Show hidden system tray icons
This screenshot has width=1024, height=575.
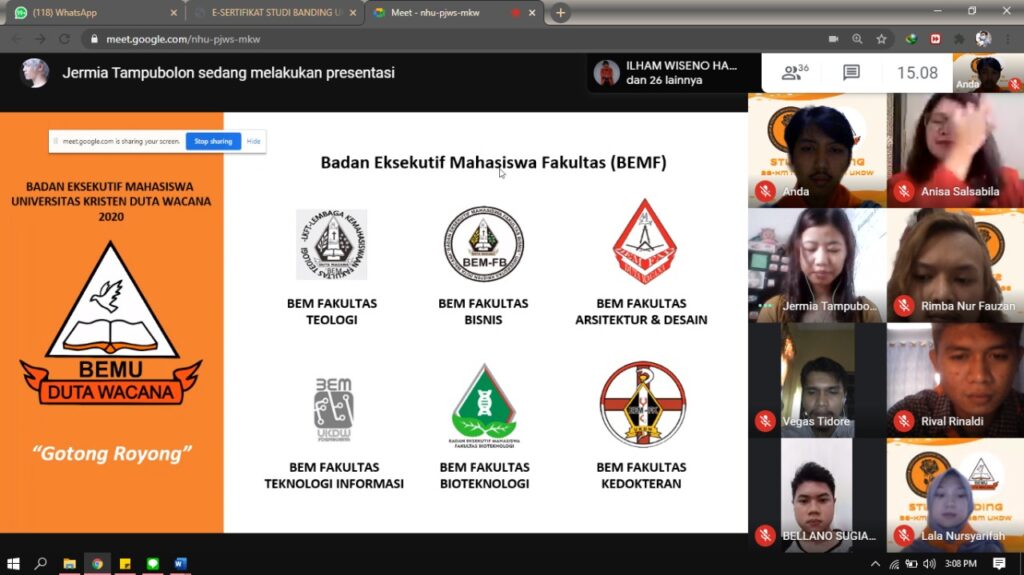tap(875, 563)
